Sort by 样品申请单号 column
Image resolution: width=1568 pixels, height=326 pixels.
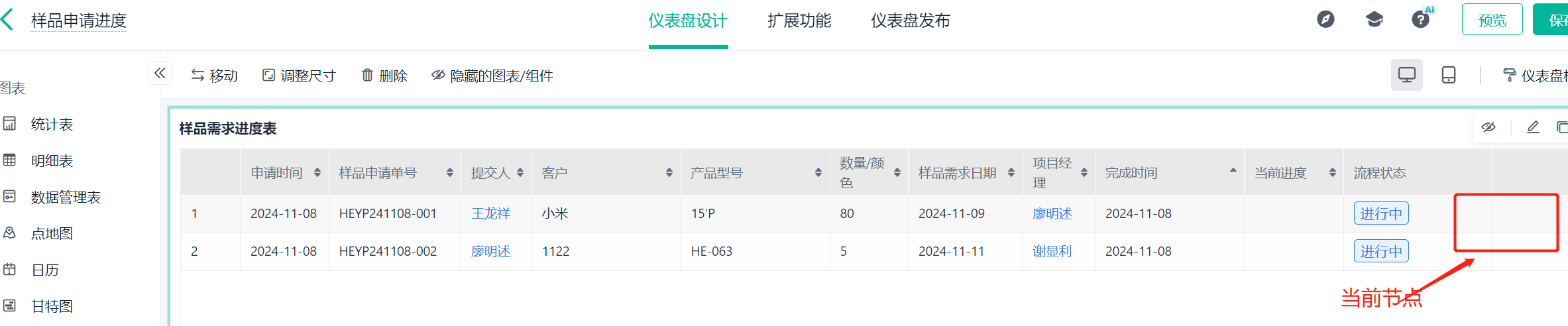tap(450, 172)
